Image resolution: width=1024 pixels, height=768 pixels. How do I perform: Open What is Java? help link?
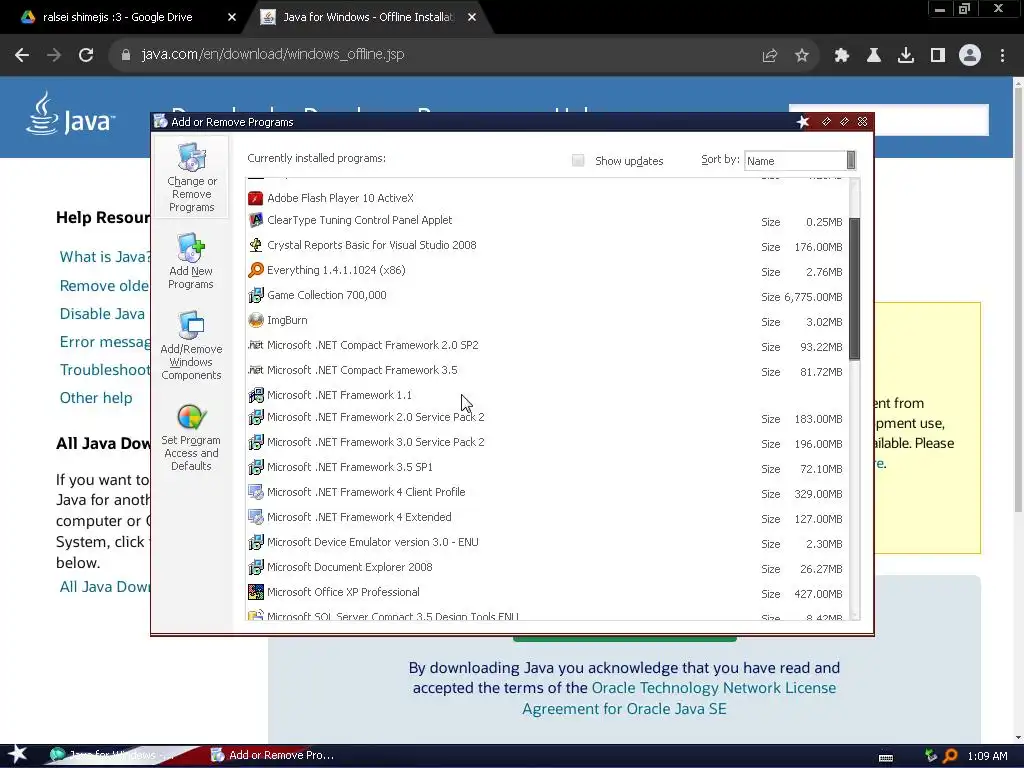105,257
